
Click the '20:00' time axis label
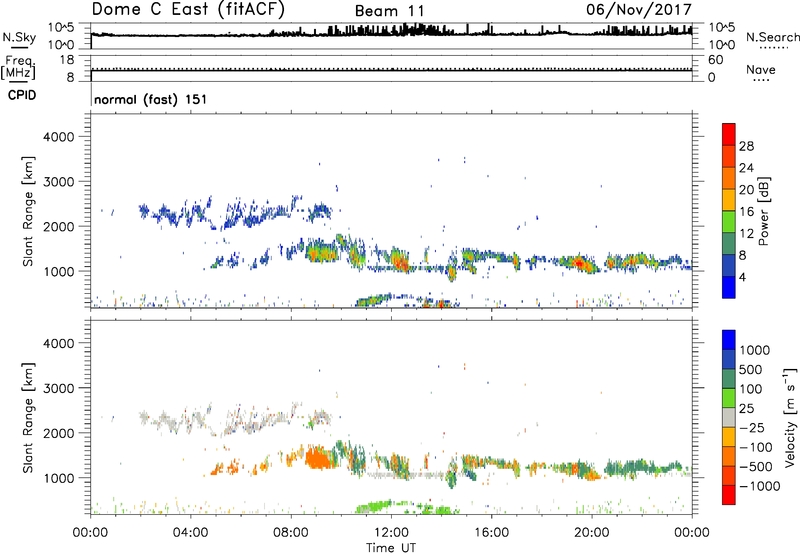click(592, 533)
